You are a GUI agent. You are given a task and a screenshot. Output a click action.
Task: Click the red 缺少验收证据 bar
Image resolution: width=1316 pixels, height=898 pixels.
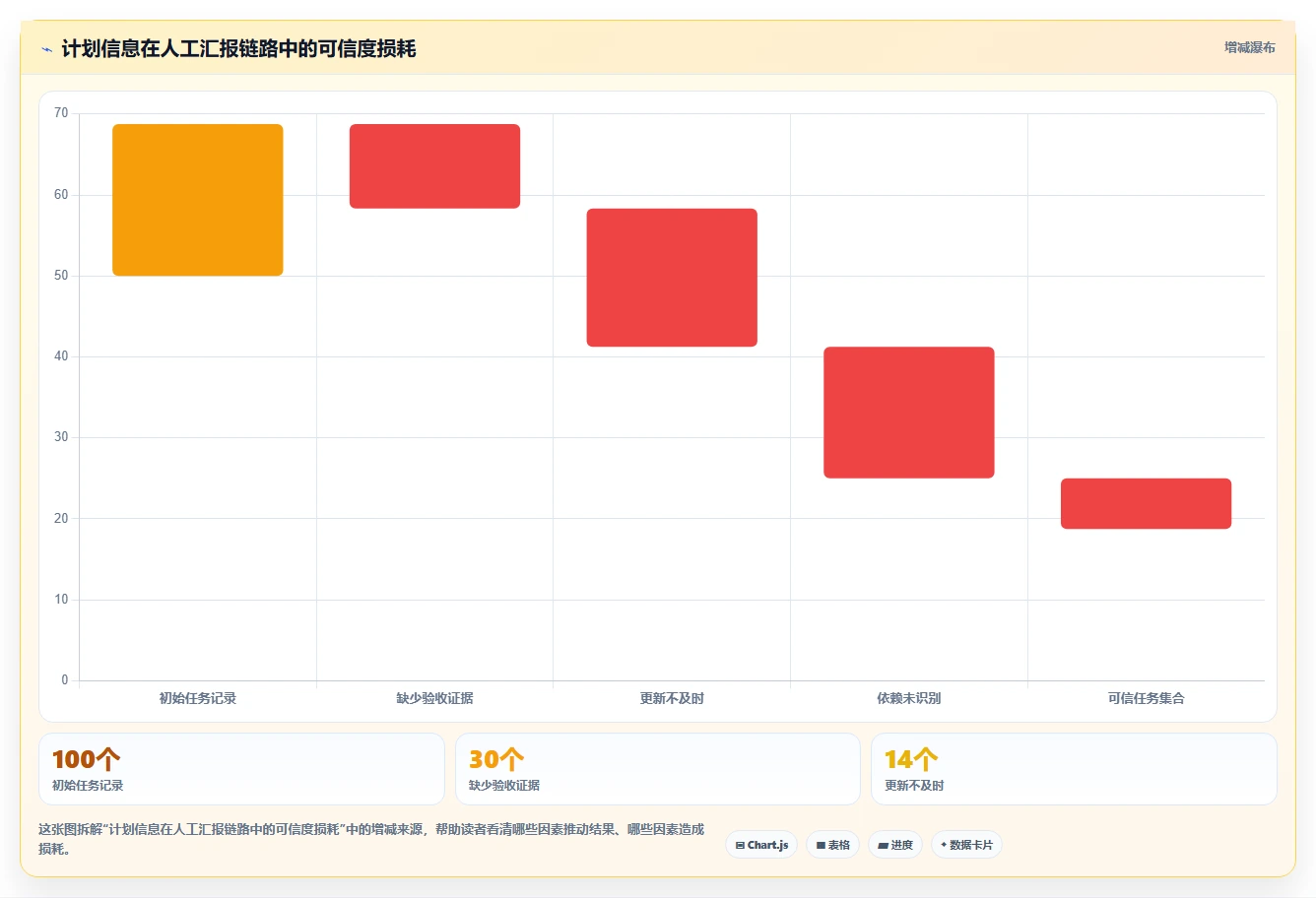tap(434, 166)
